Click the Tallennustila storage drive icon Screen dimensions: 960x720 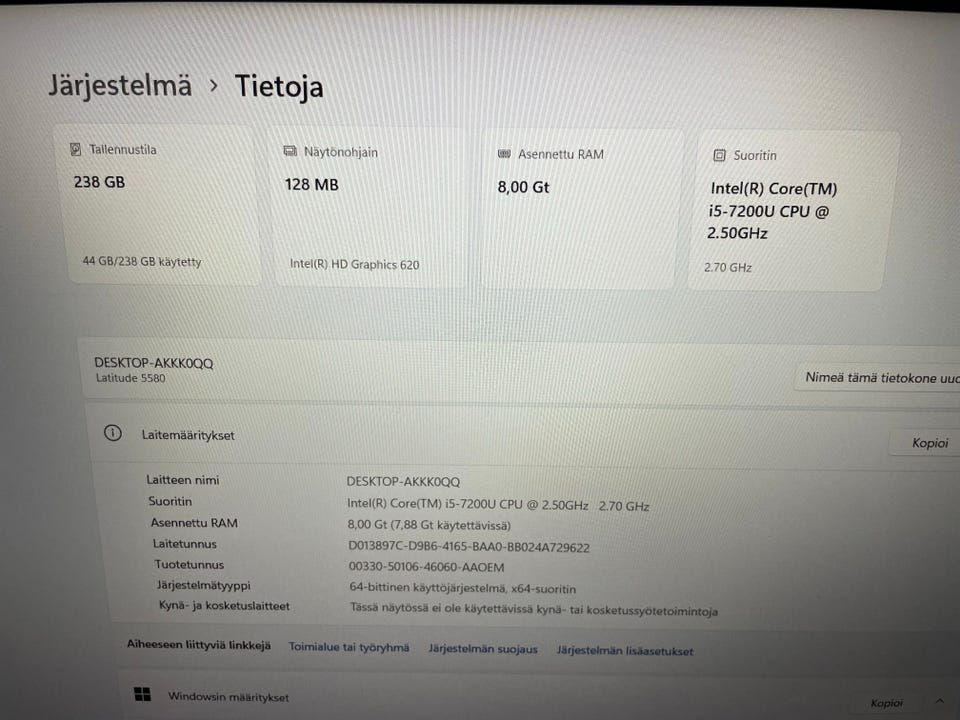coord(76,150)
